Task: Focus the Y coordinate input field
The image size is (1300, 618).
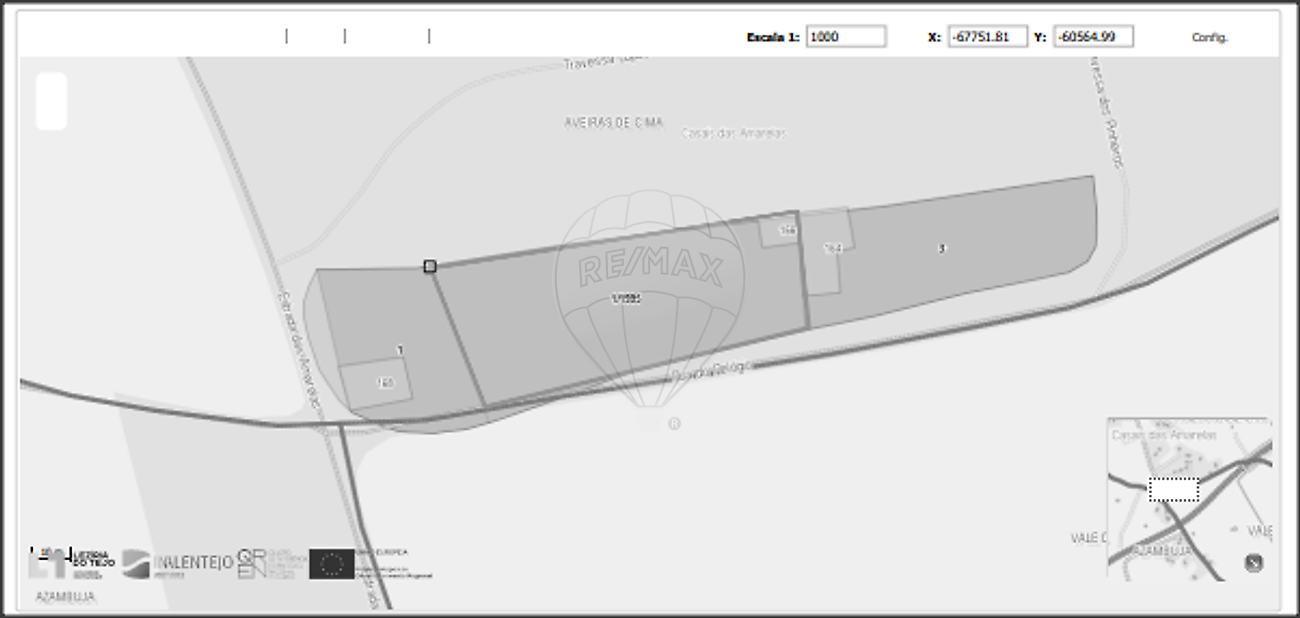Action: (1092, 37)
